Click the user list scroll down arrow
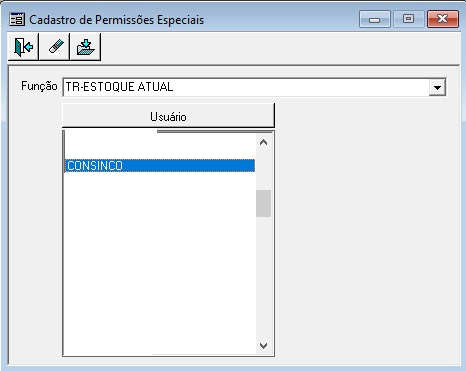Image resolution: width=466 pixels, height=371 pixels. [x=263, y=346]
